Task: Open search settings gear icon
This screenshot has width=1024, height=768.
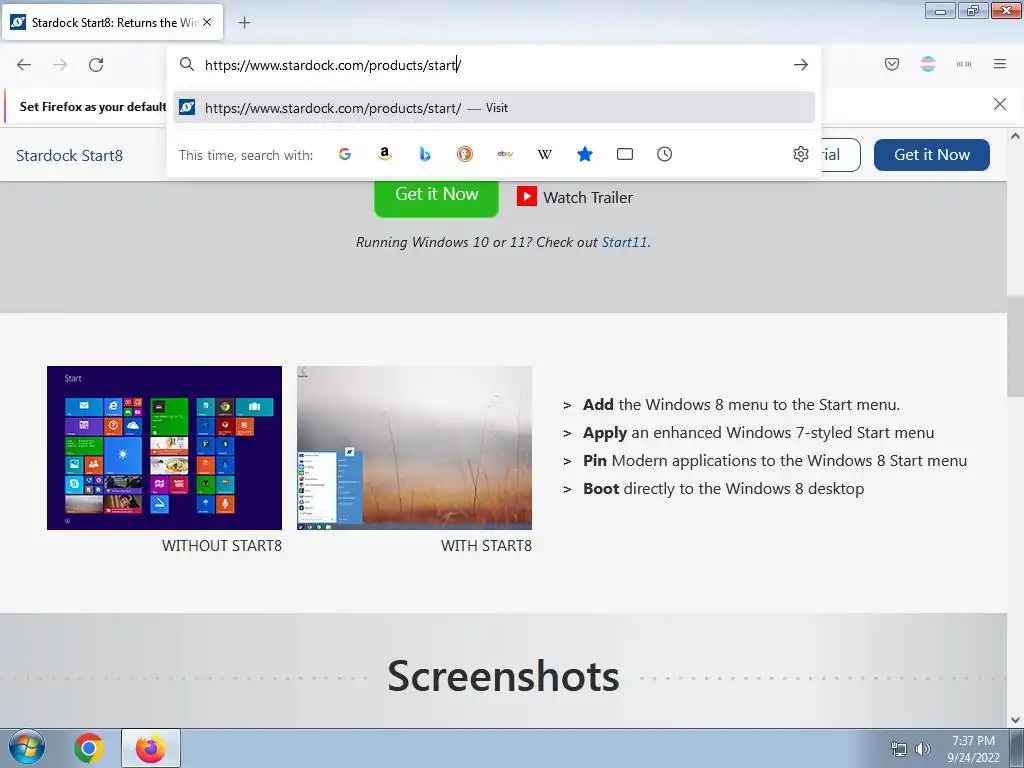Action: coord(801,154)
